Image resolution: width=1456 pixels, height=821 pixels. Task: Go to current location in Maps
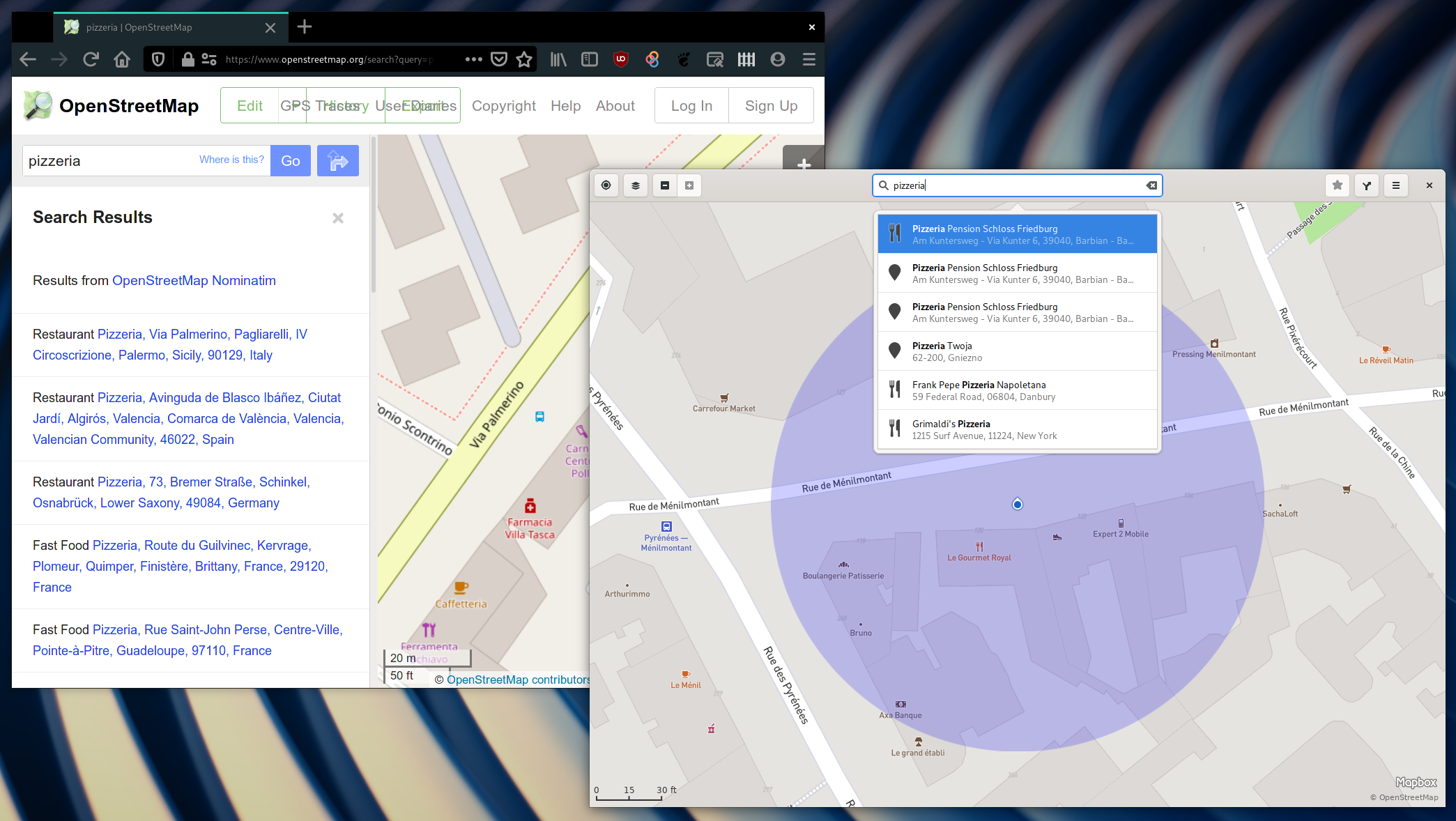click(606, 185)
